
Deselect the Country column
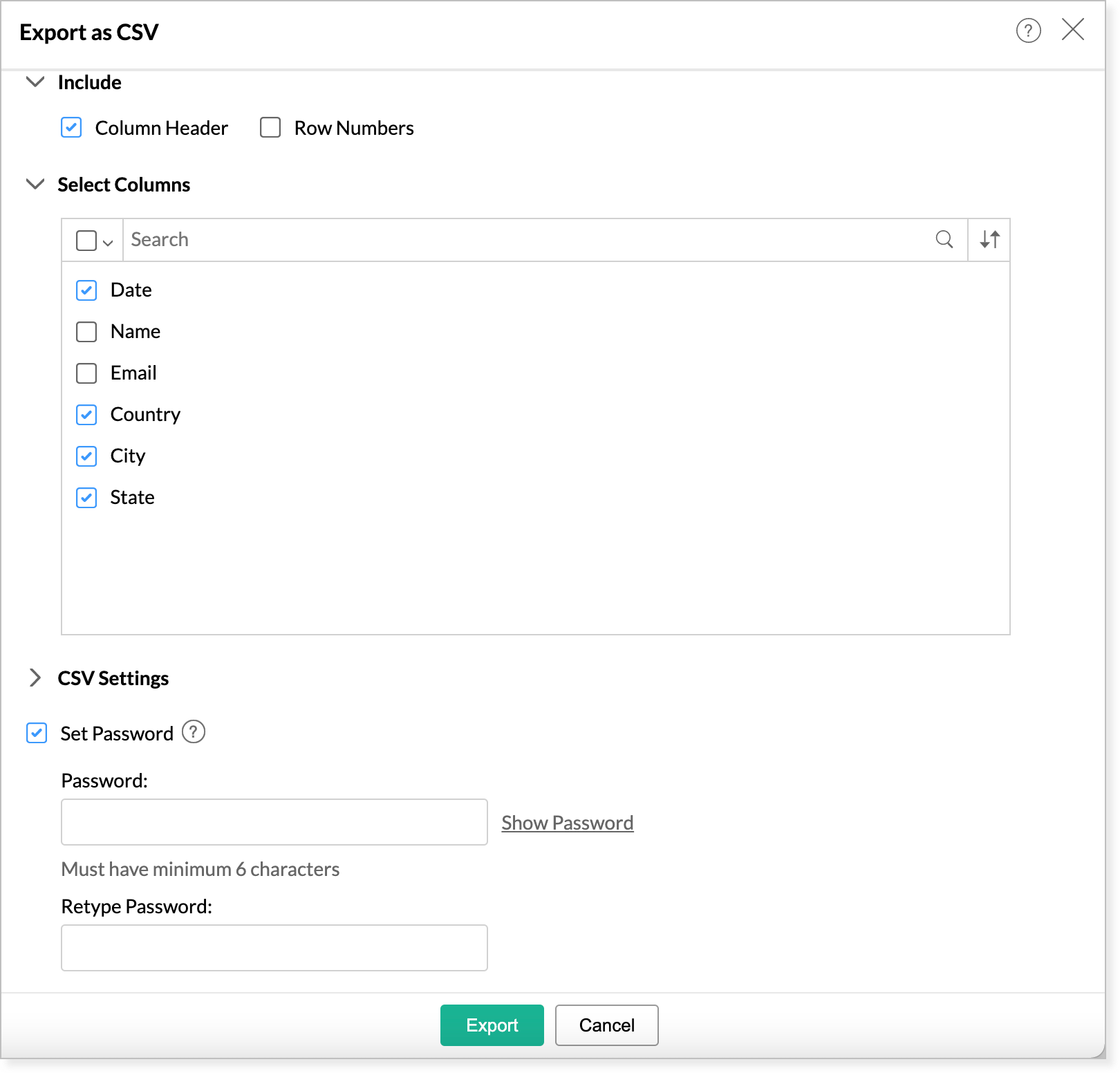tap(86, 415)
